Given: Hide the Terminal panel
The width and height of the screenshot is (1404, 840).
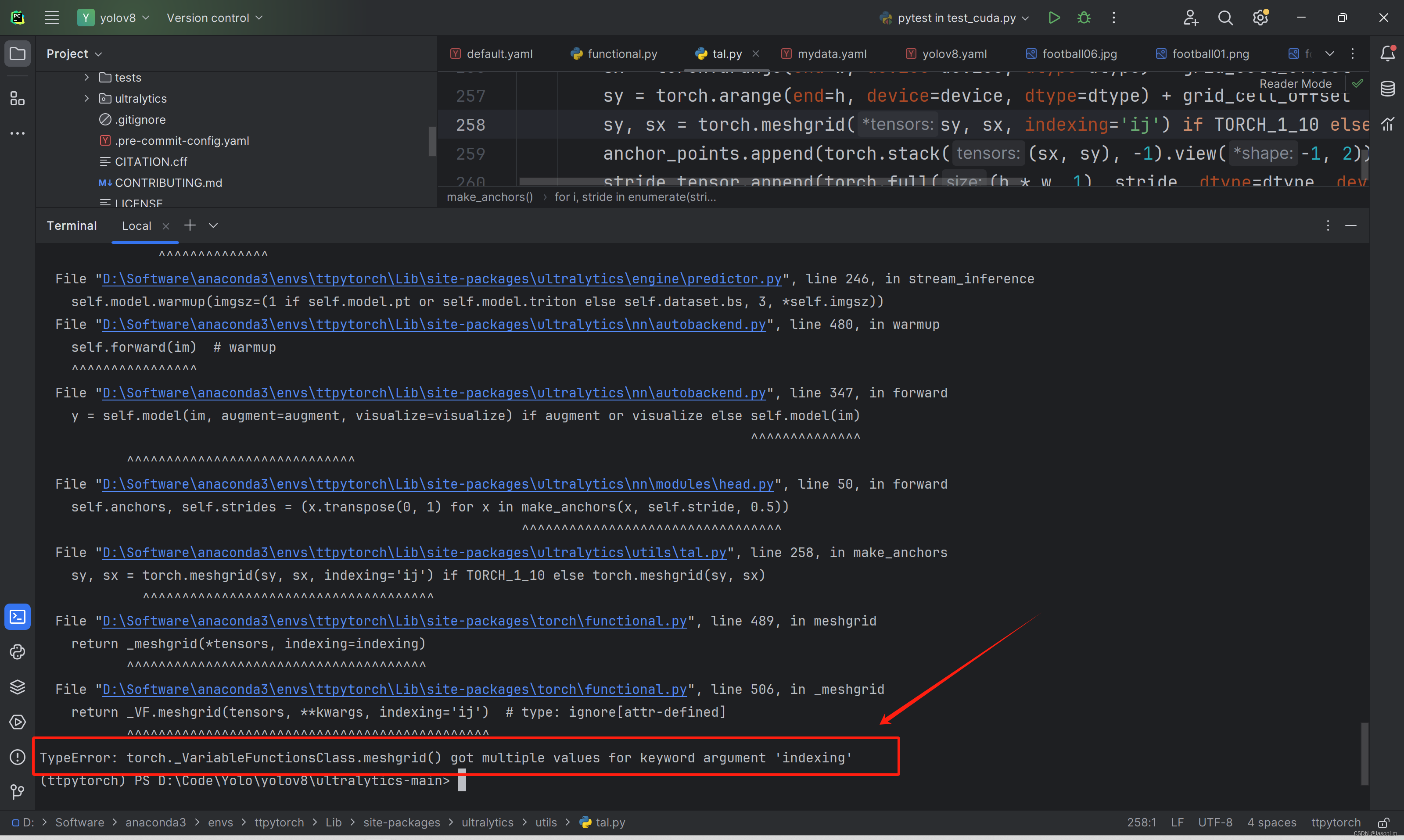Looking at the screenshot, I should click(1351, 225).
